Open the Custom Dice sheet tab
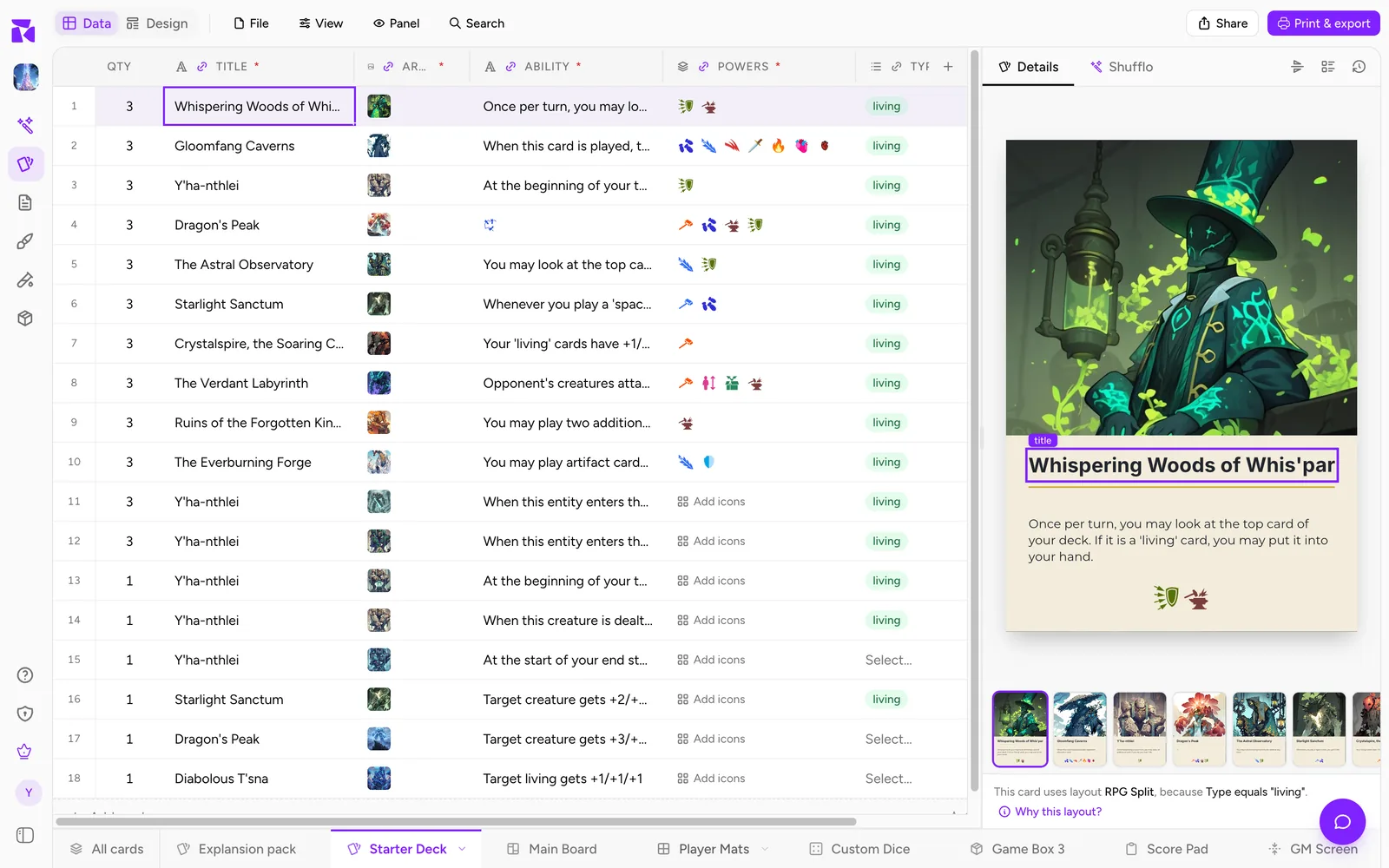 [x=859, y=849]
